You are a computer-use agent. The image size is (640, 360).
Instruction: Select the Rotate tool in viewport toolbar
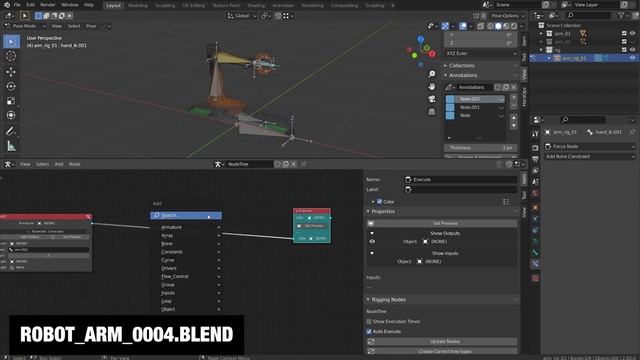pyautogui.click(x=11, y=86)
